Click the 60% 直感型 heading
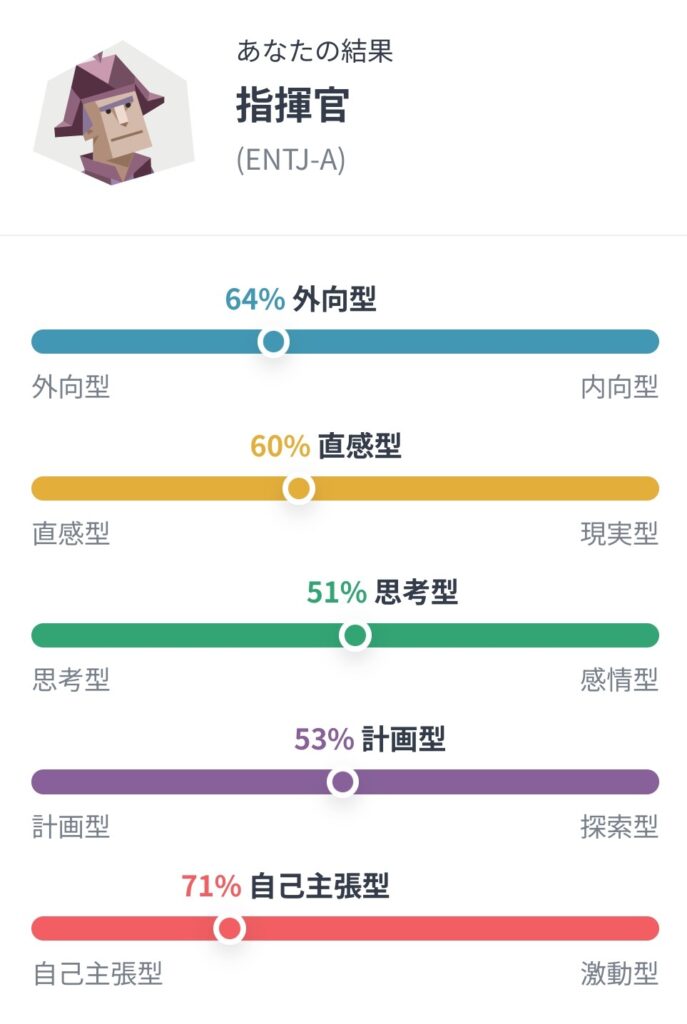 pyautogui.click(x=325, y=446)
